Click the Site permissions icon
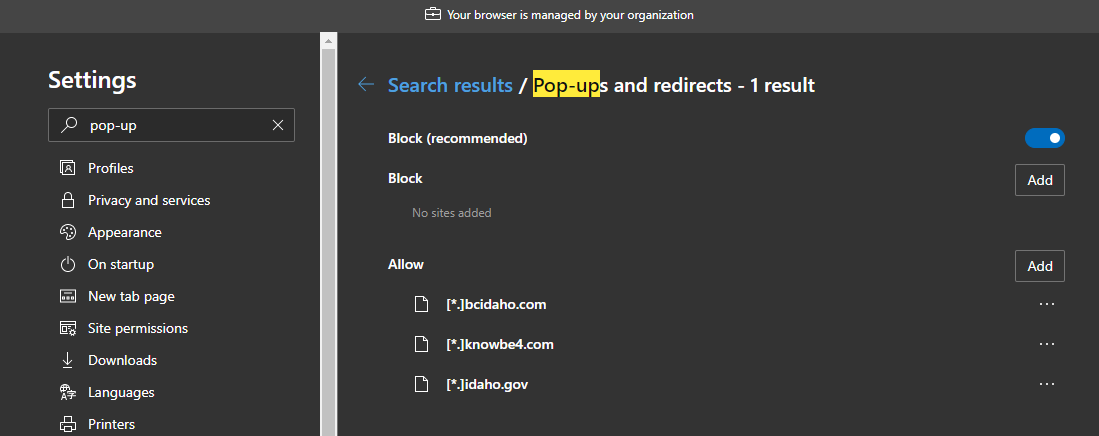This screenshot has height=436, width=1099. click(x=68, y=328)
